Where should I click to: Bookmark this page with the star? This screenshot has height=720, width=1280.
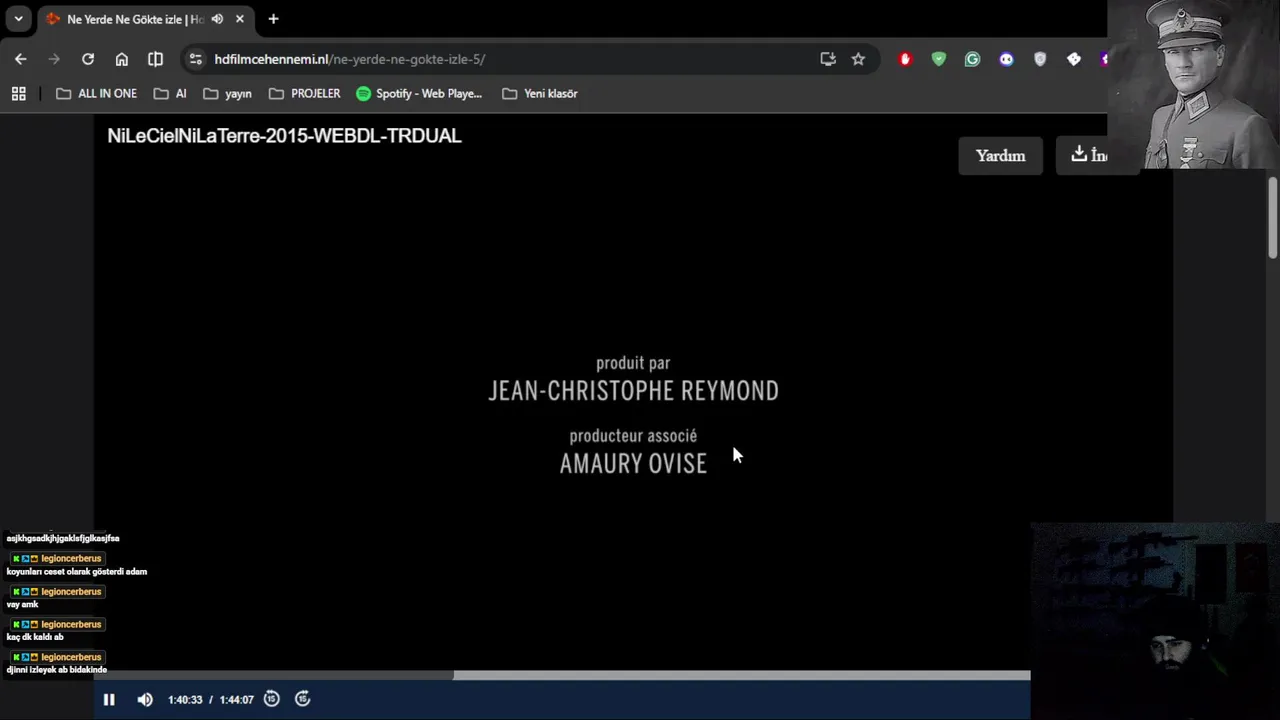(858, 59)
